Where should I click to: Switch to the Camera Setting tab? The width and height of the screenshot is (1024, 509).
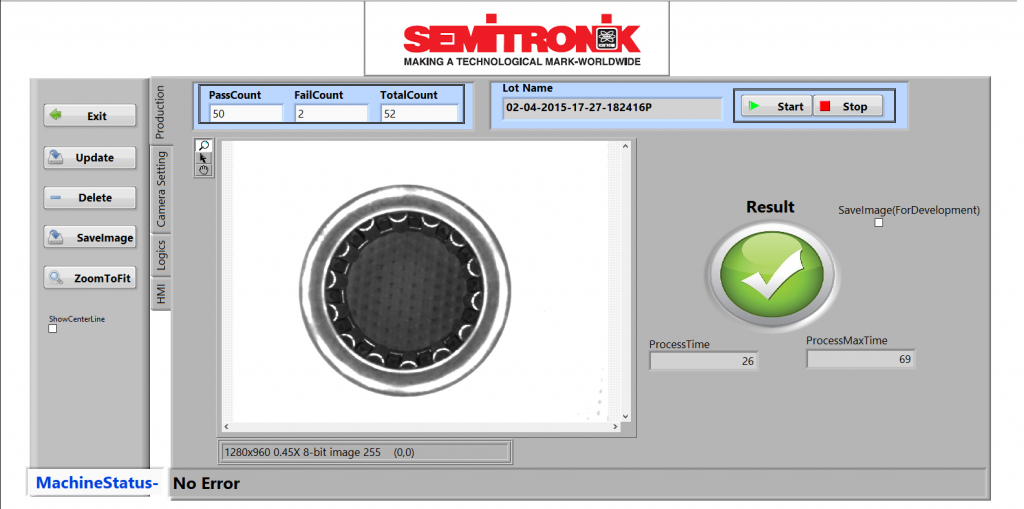tap(161, 188)
